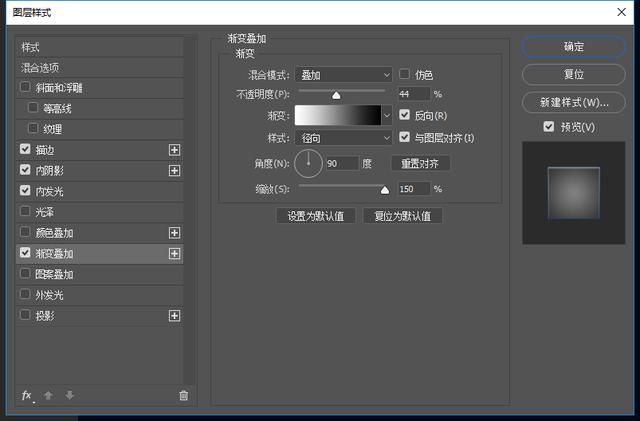Open the 混合模式 dropdown showing 叠加
640x421 pixels.
click(x=344, y=75)
